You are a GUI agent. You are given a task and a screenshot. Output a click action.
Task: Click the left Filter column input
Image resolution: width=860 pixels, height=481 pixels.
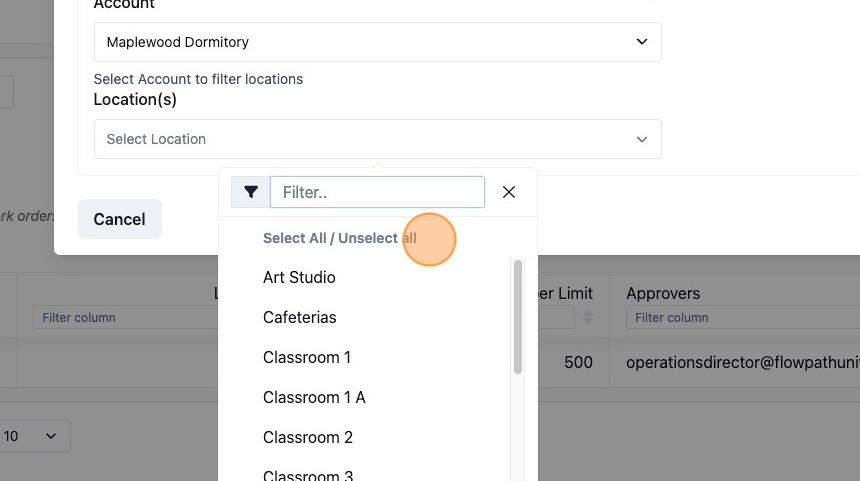tap(126, 318)
